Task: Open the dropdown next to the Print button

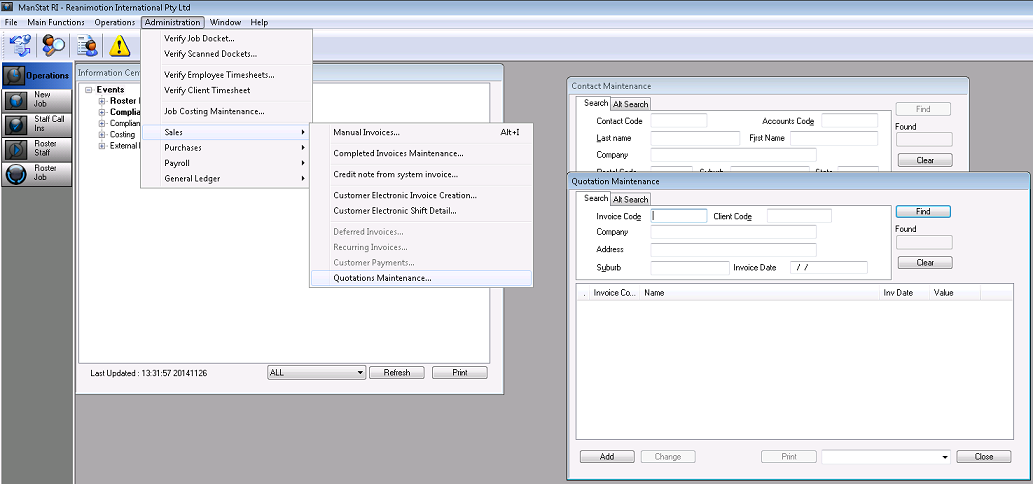Action: [944, 457]
